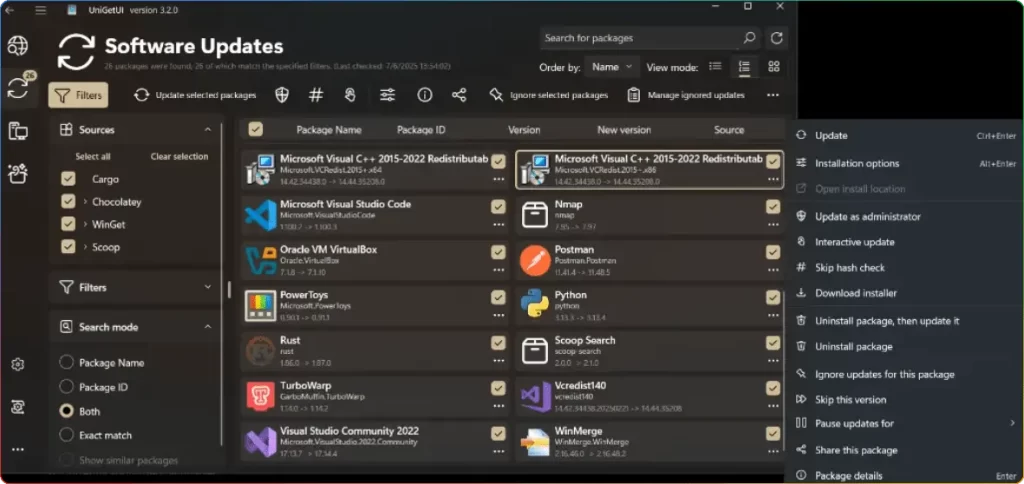Uncheck the WinMerge package checkbox

[773, 434]
